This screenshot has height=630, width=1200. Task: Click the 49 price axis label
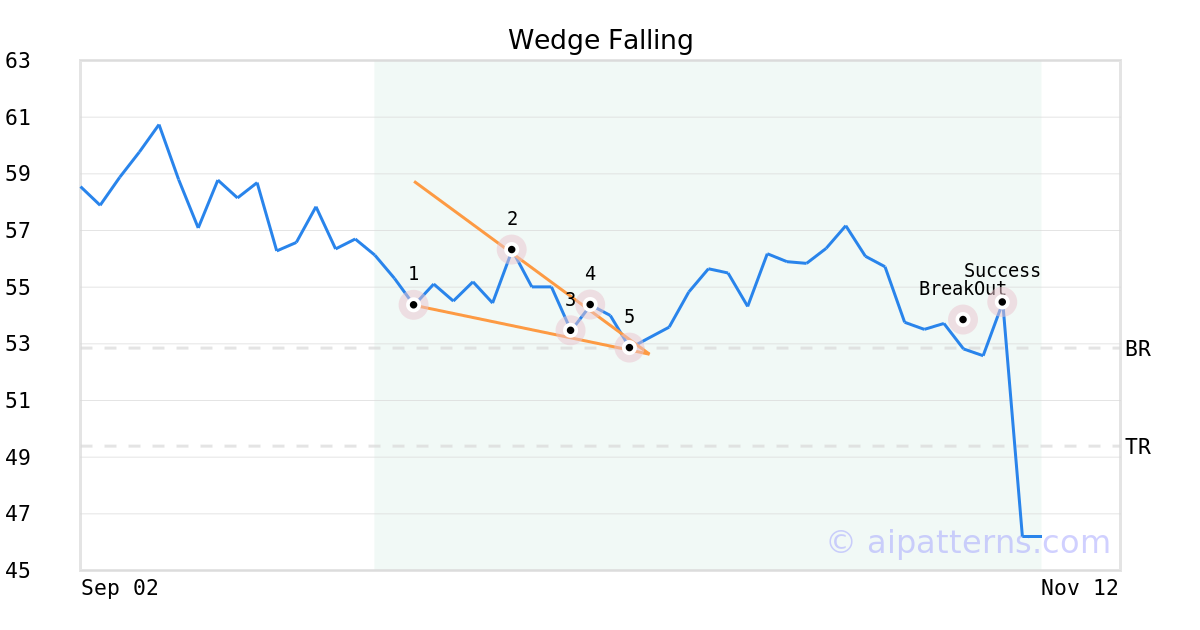click(18, 458)
